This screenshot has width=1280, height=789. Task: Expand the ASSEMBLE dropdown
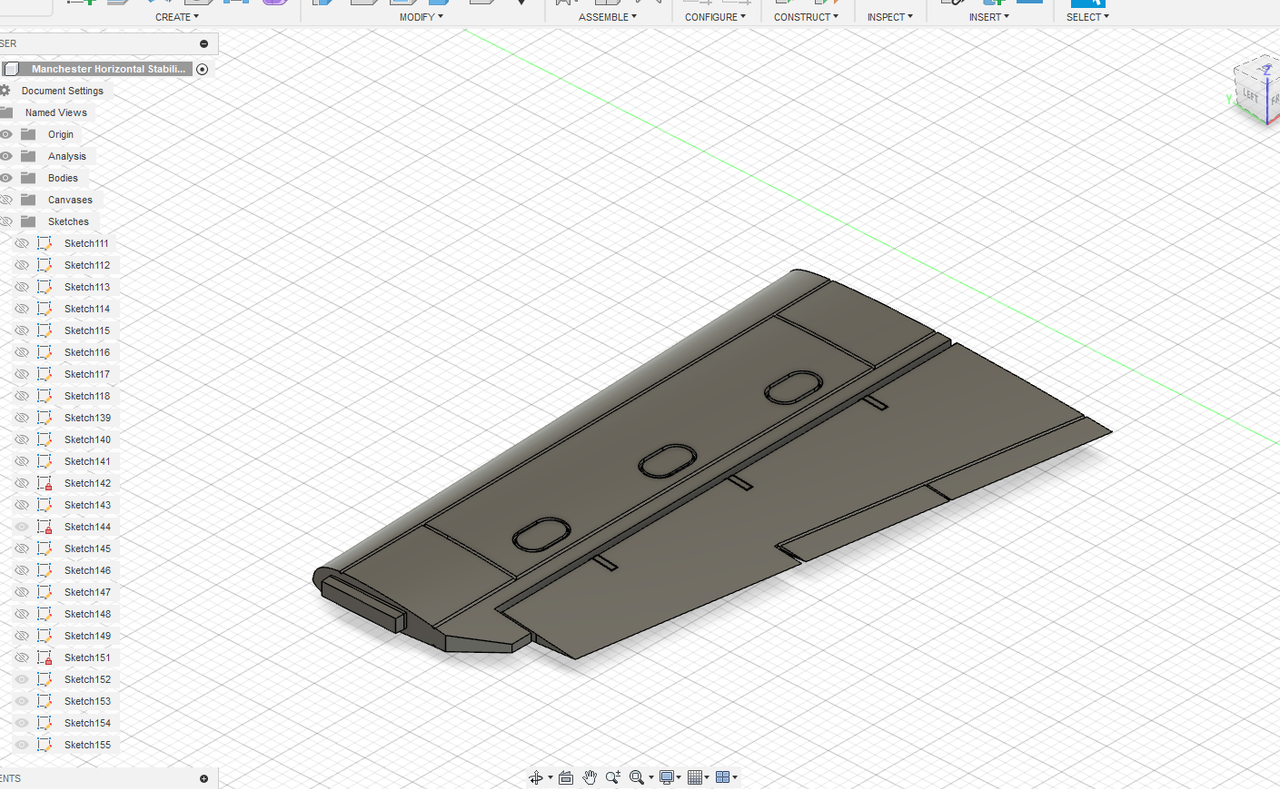pos(606,16)
